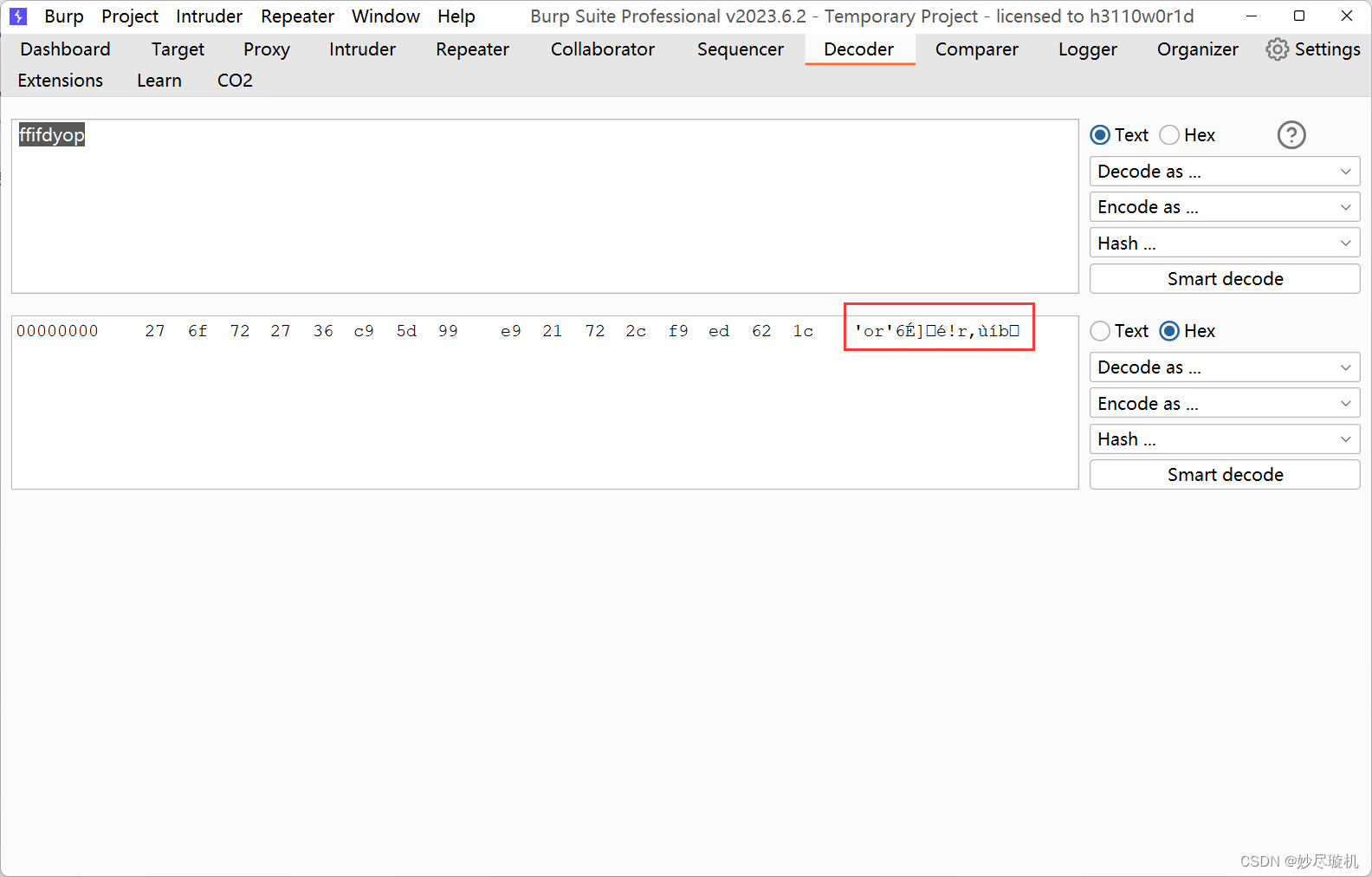The image size is (1372, 877).
Task: Click the Burp Suite logo icon
Action: click(x=18, y=16)
